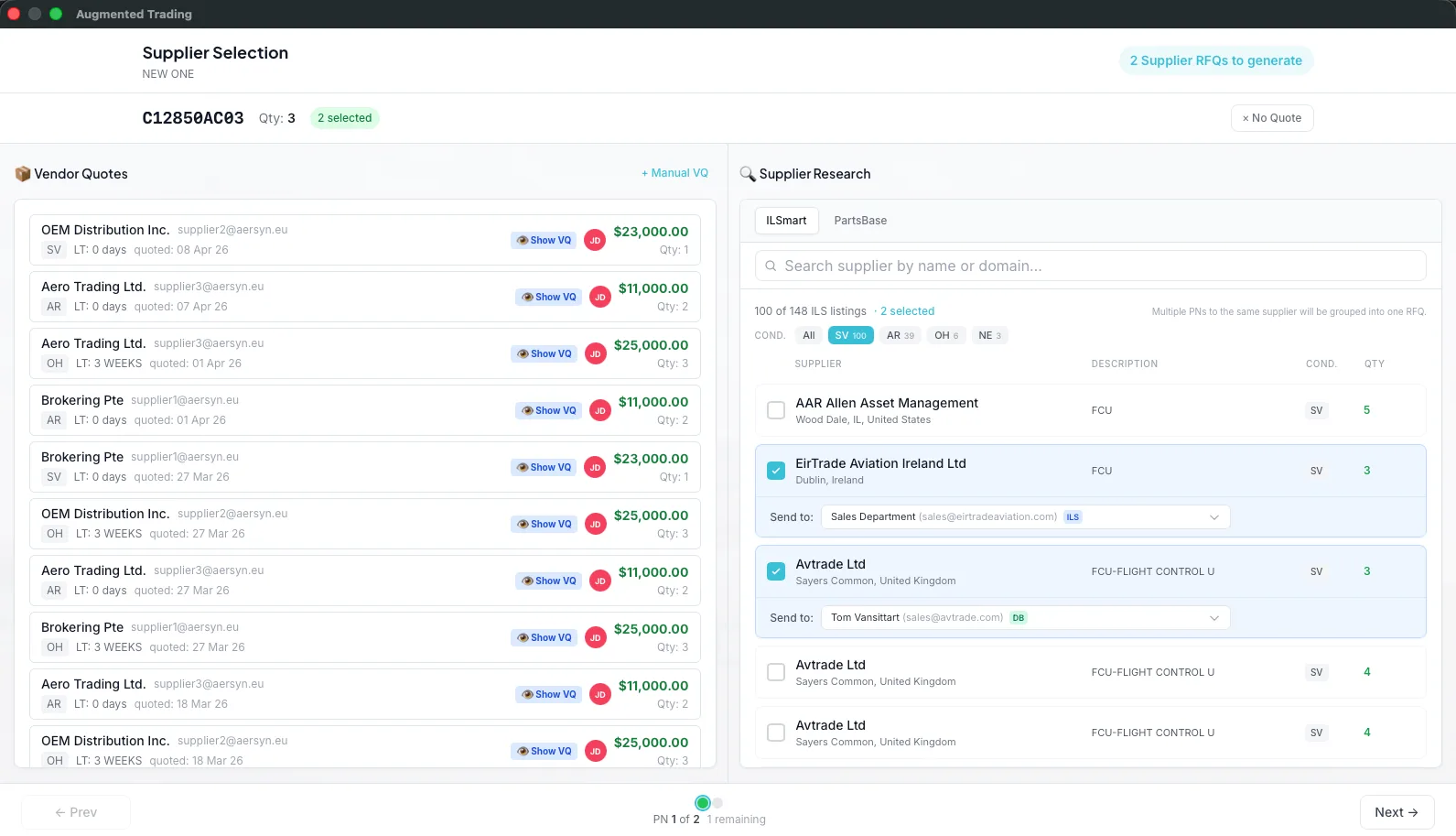Click AAR Allen Asset Management name
Screen dimensions: 1456x836
(x=887, y=403)
